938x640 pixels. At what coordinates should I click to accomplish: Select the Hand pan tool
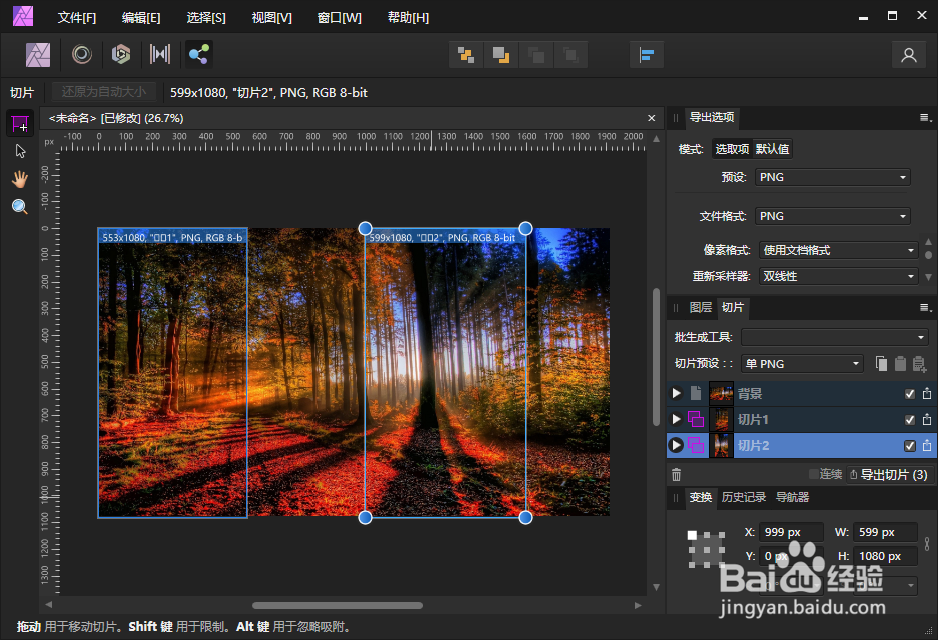(20, 179)
